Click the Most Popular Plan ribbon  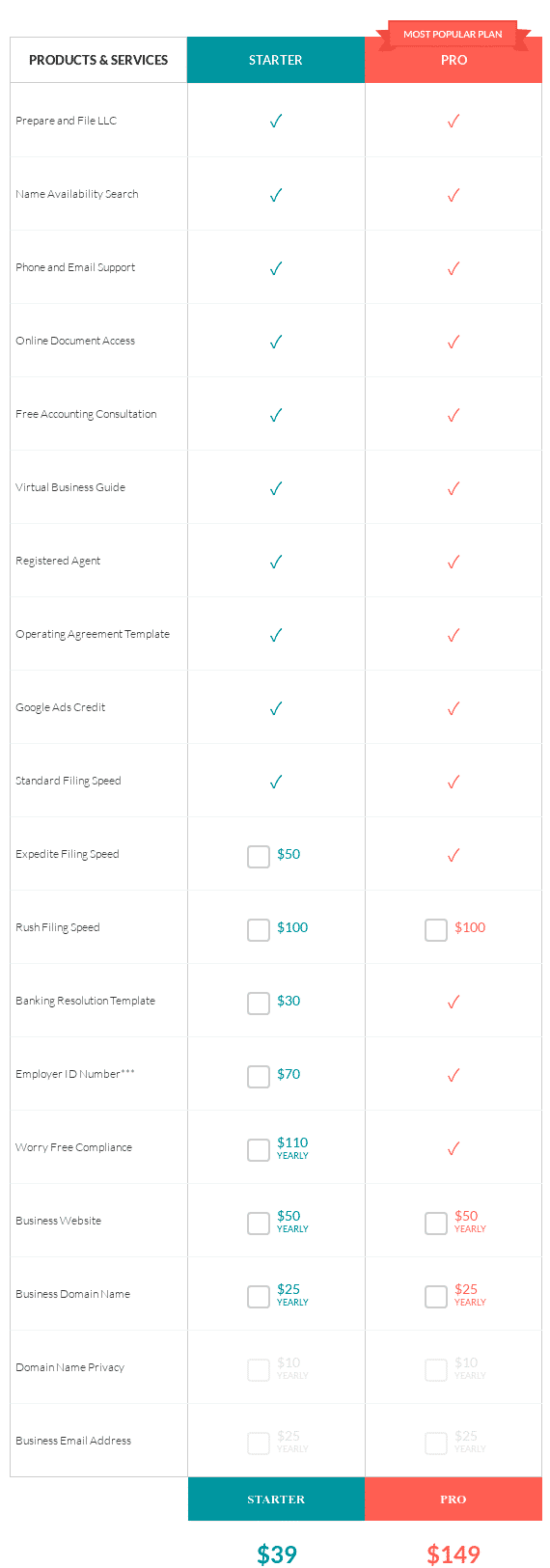453,34
